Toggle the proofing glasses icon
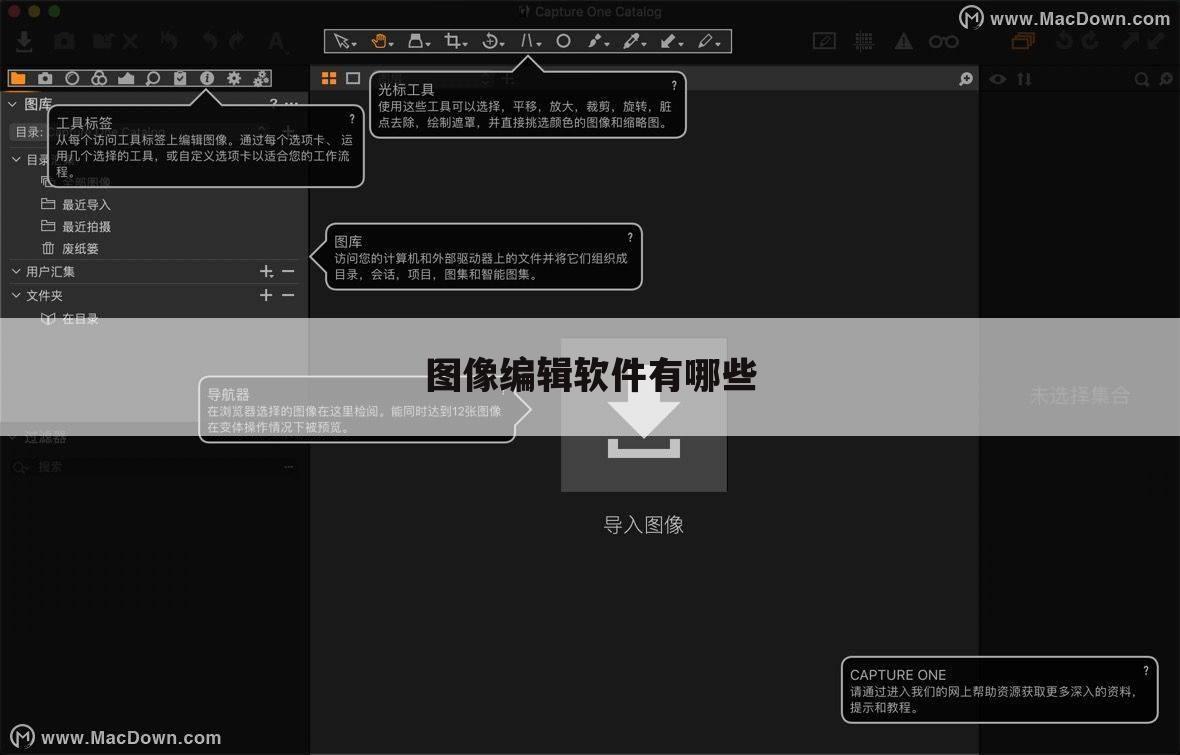This screenshot has height=755, width=1180. click(944, 42)
